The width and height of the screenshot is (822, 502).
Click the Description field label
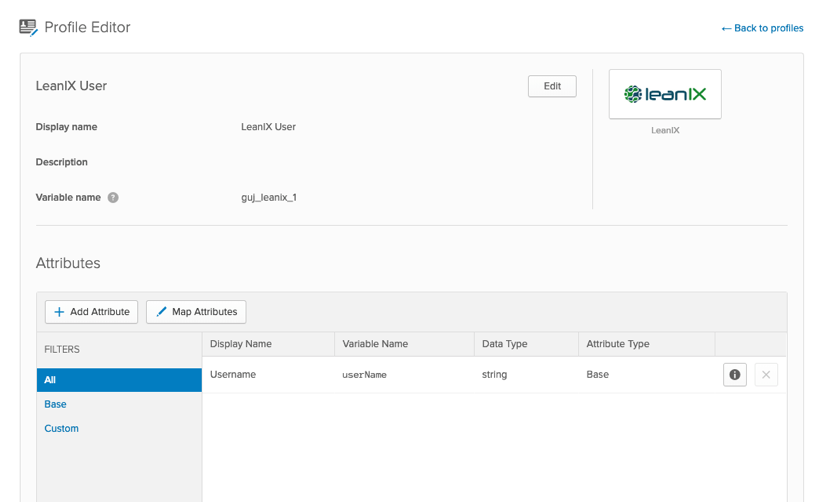[x=61, y=162]
